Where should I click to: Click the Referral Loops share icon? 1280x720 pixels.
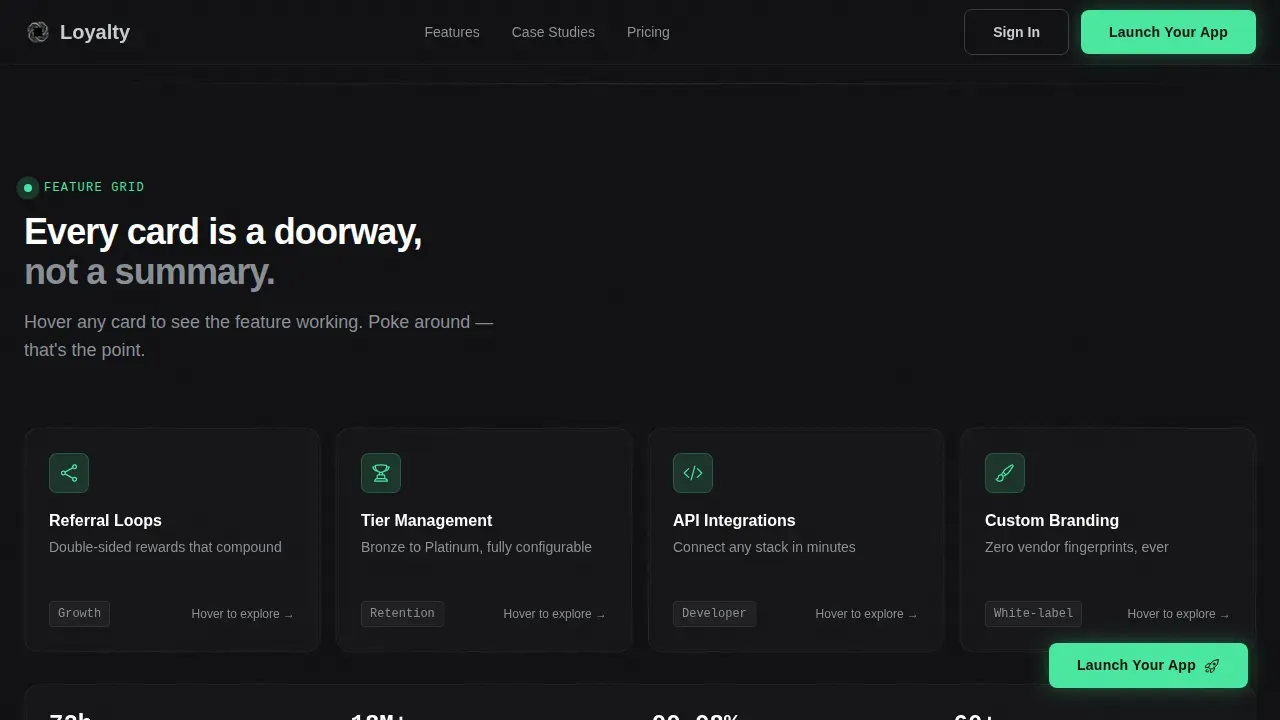[x=69, y=473]
